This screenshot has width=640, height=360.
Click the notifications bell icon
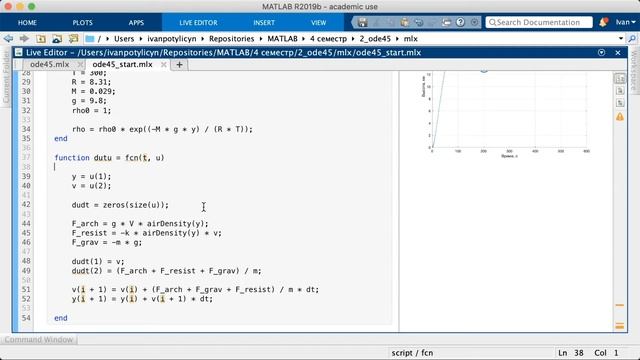pos(603,22)
